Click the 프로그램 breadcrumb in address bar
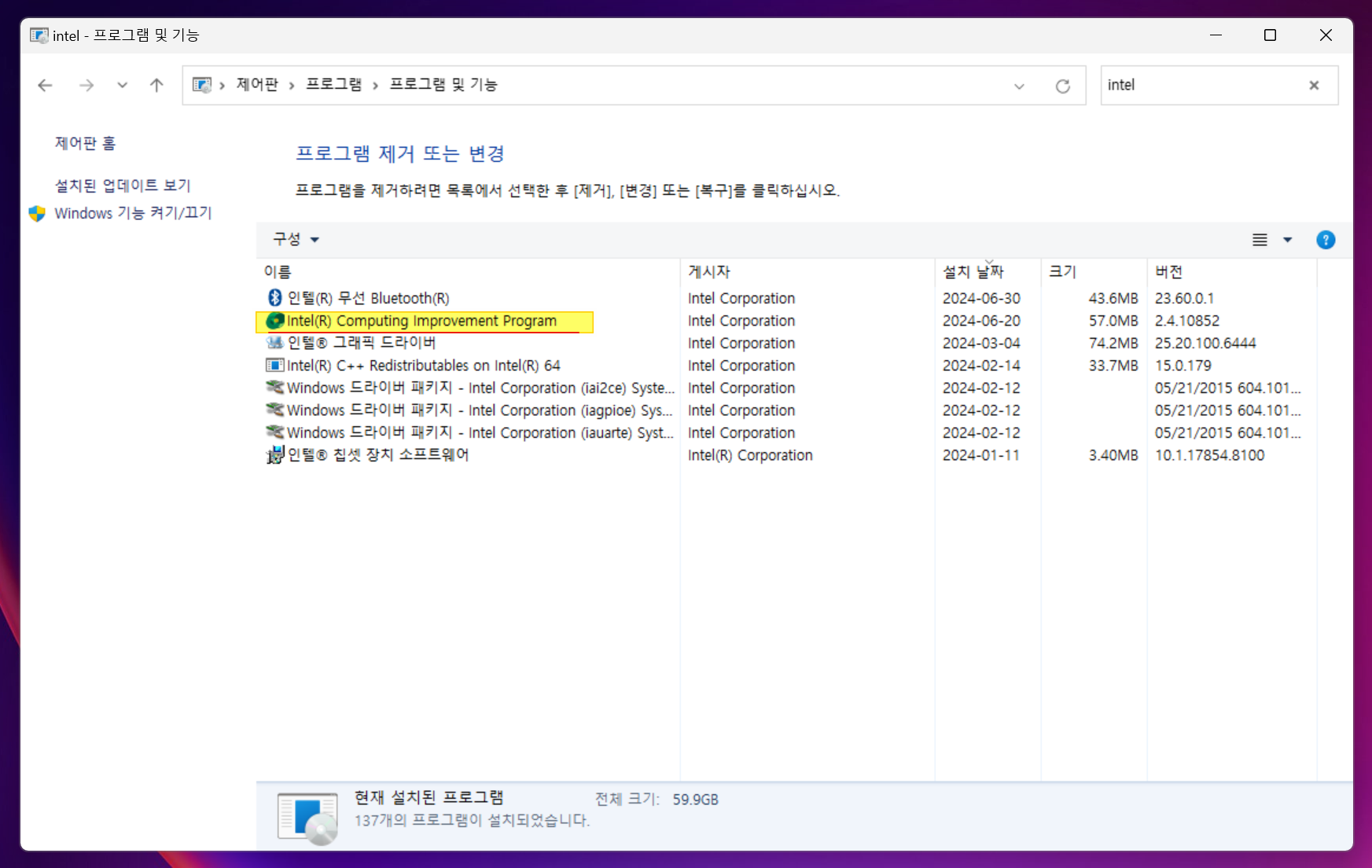 point(333,84)
